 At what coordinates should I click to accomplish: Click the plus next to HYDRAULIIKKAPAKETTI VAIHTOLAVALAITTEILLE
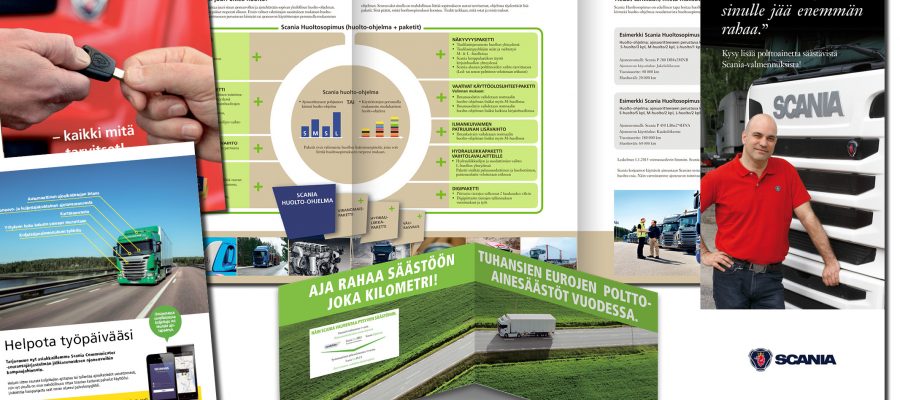(440, 162)
